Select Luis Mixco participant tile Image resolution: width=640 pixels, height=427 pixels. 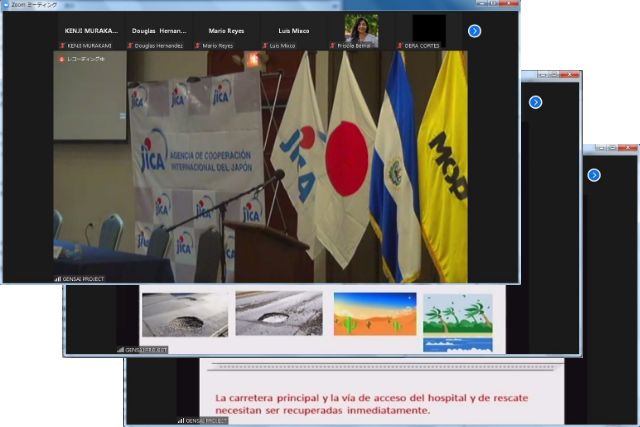[293, 31]
